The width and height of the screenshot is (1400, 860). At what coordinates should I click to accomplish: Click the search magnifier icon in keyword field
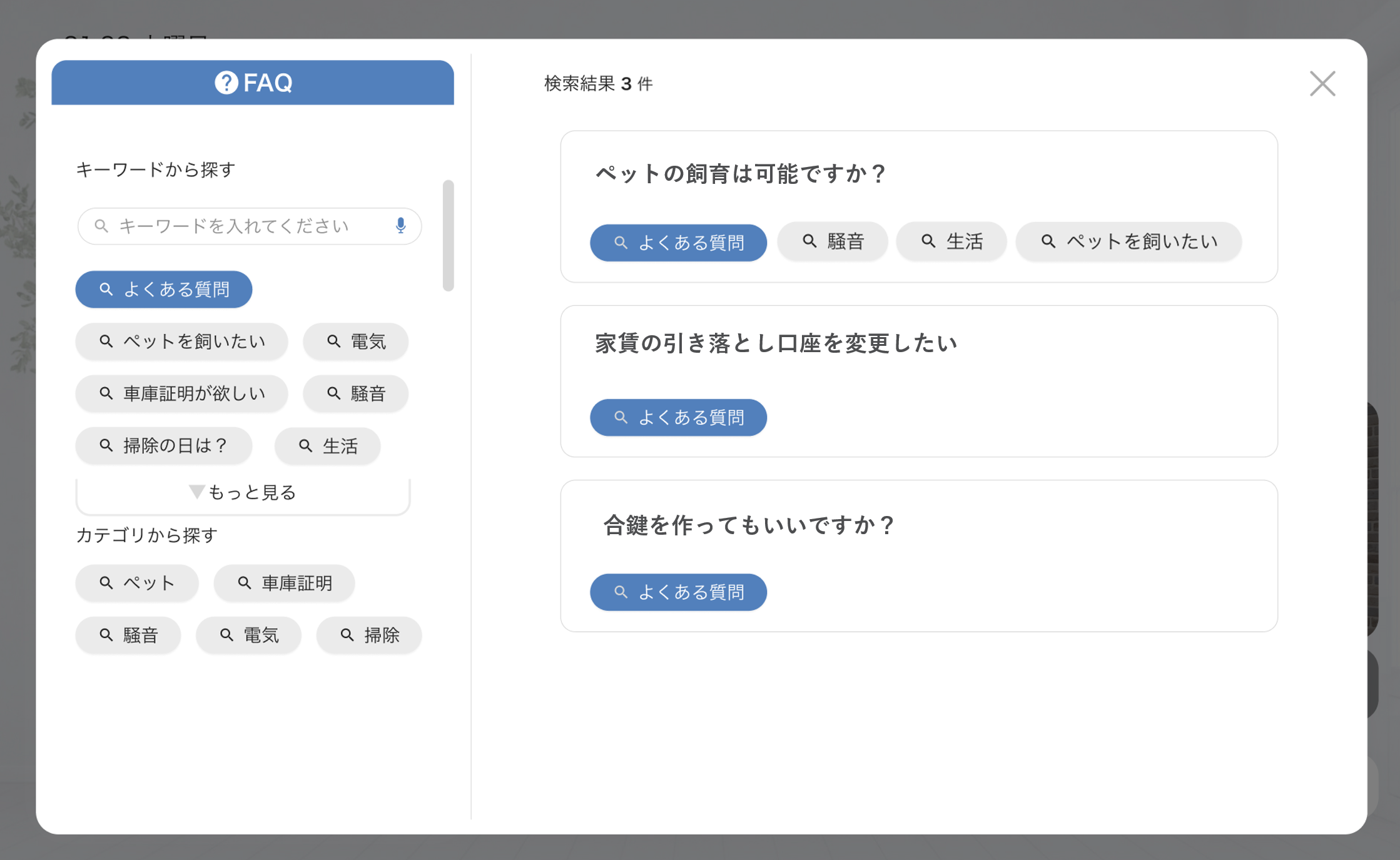pos(101,225)
